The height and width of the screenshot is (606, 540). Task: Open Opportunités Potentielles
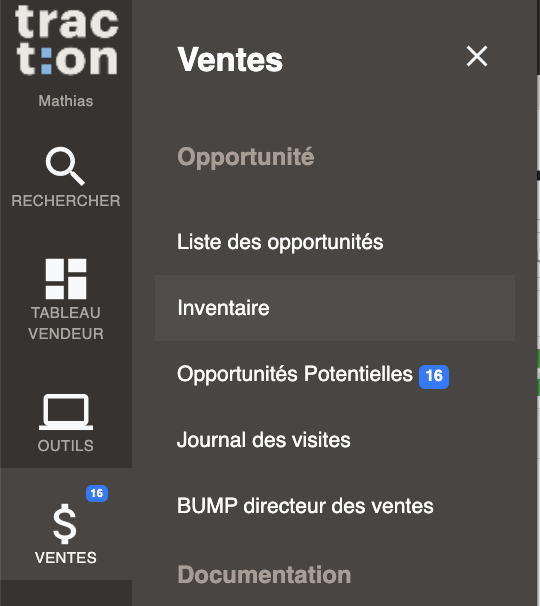tap(295, 374)
